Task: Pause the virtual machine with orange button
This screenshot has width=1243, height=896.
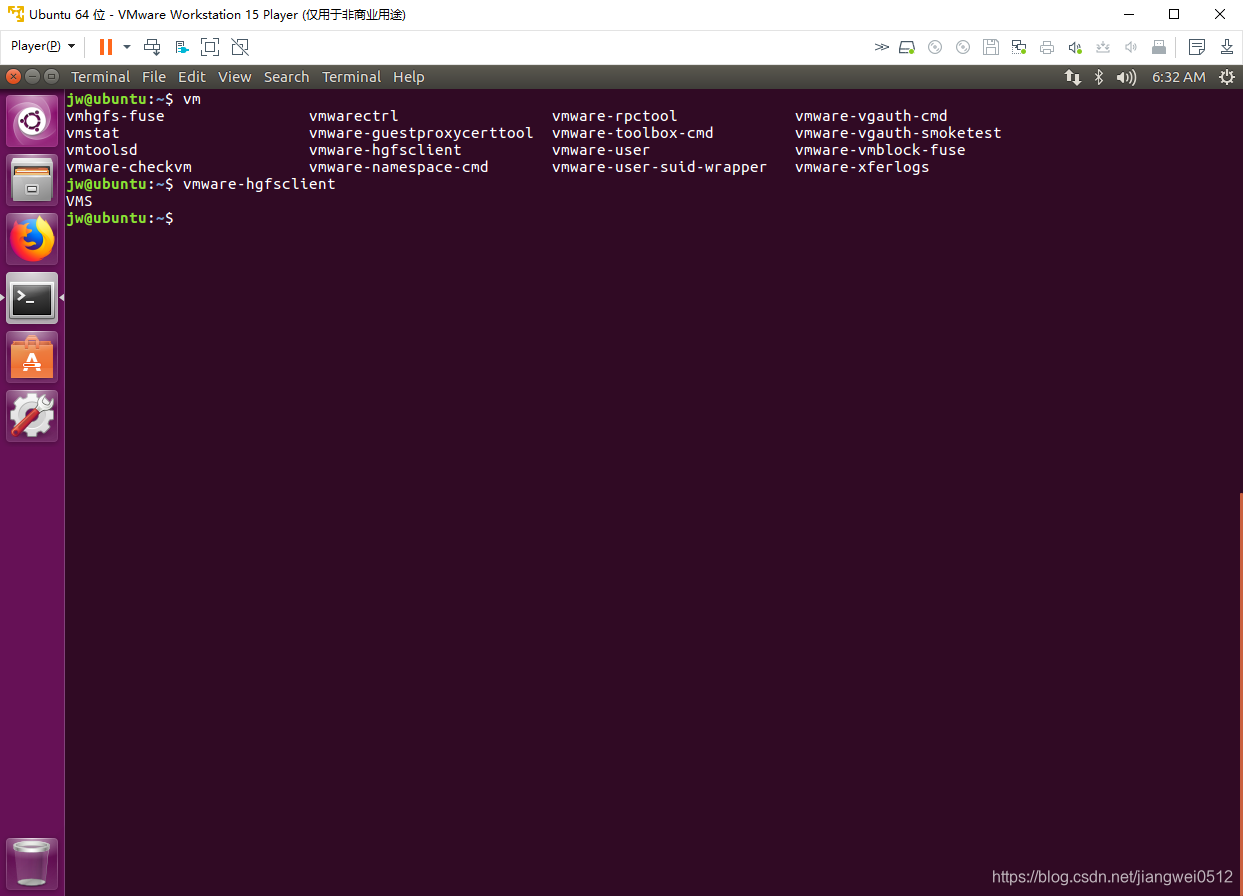Action: pyautogui.click(x=105, y=47)
